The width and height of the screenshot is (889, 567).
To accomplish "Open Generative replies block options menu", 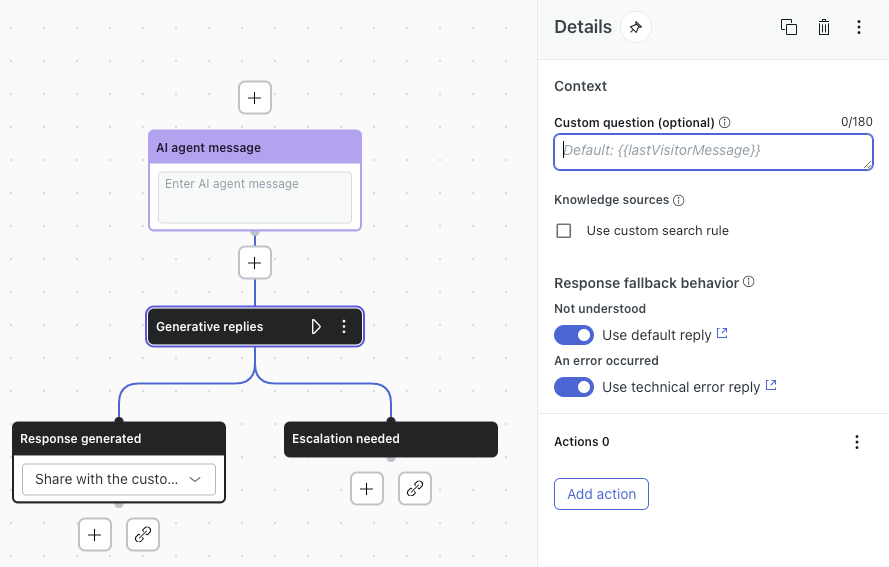I will [344, 326].
